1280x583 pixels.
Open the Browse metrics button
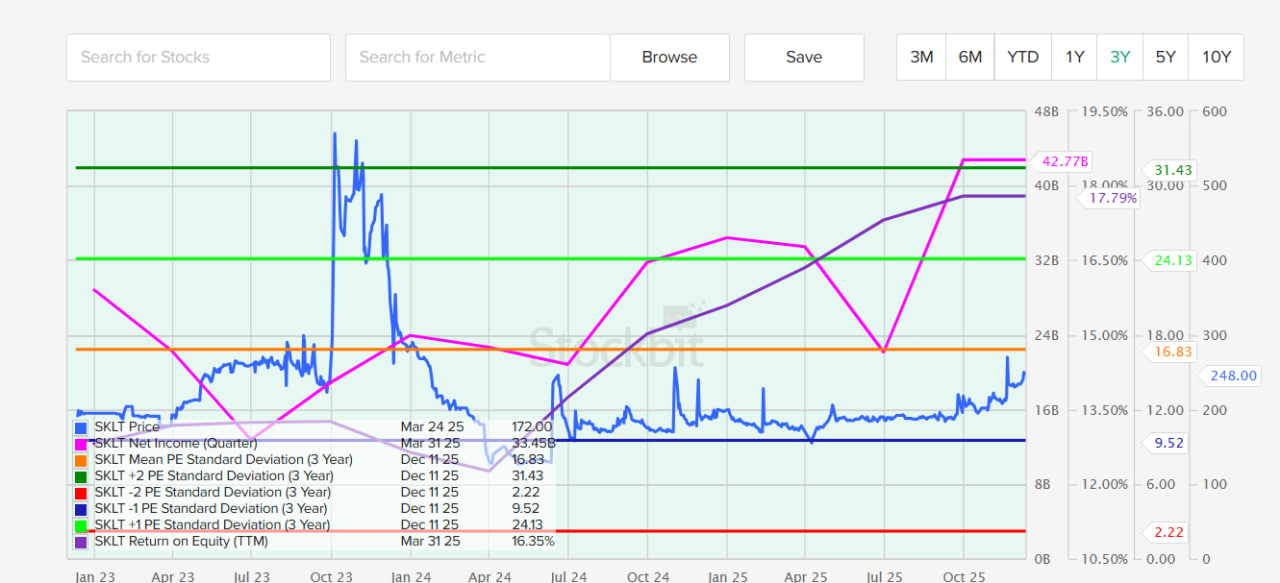coord(670,57)
